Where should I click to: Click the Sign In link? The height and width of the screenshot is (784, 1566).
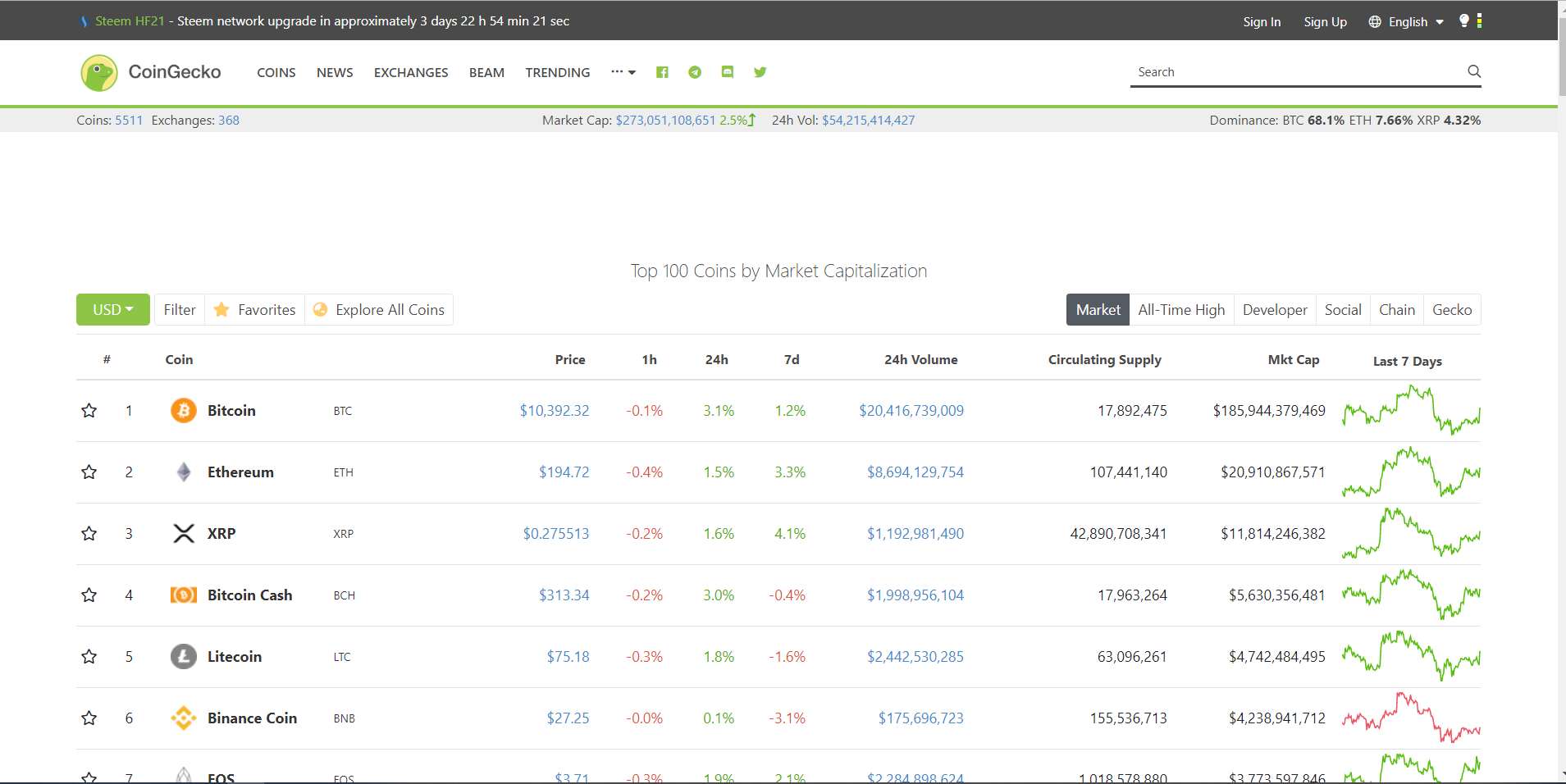tap(1262, 22)
